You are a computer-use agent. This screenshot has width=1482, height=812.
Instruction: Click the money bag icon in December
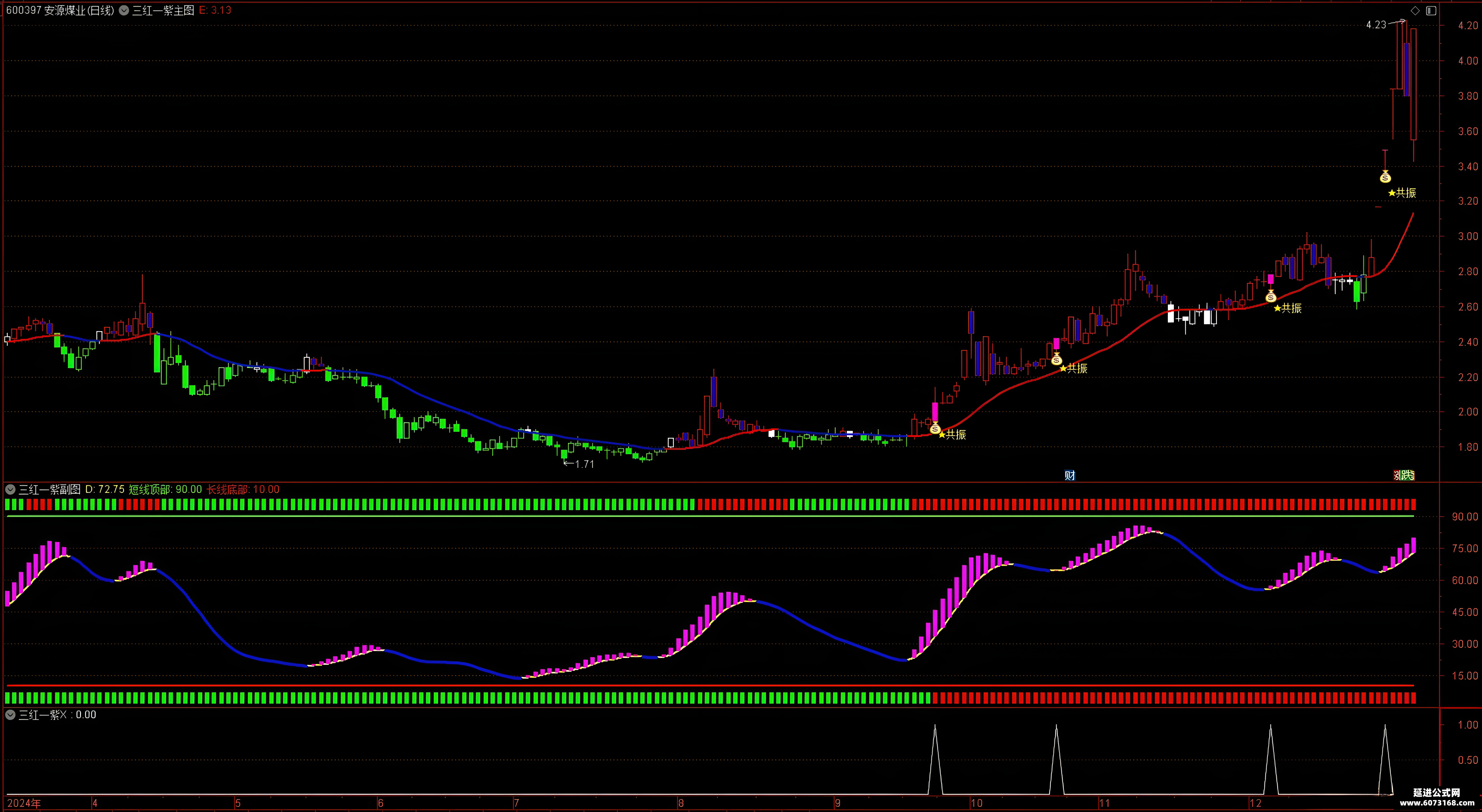point(1271,297)
